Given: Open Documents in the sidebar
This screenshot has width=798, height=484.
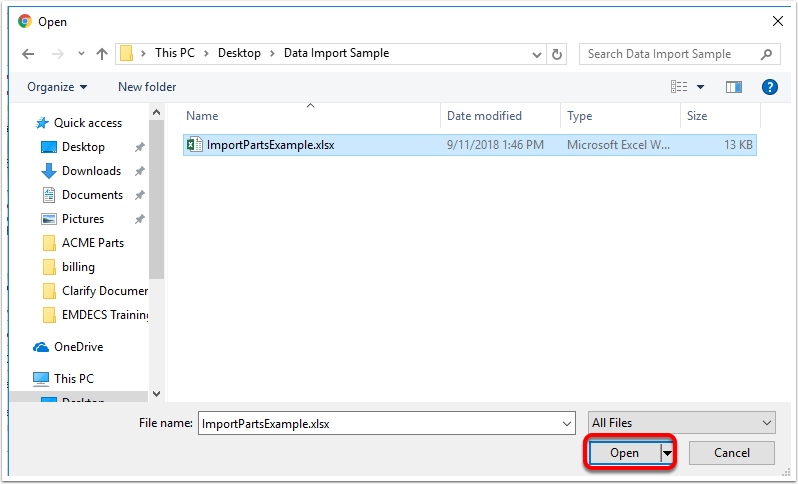Looking at the screenshot, I should pyautogui.click(x=92, y=195).
